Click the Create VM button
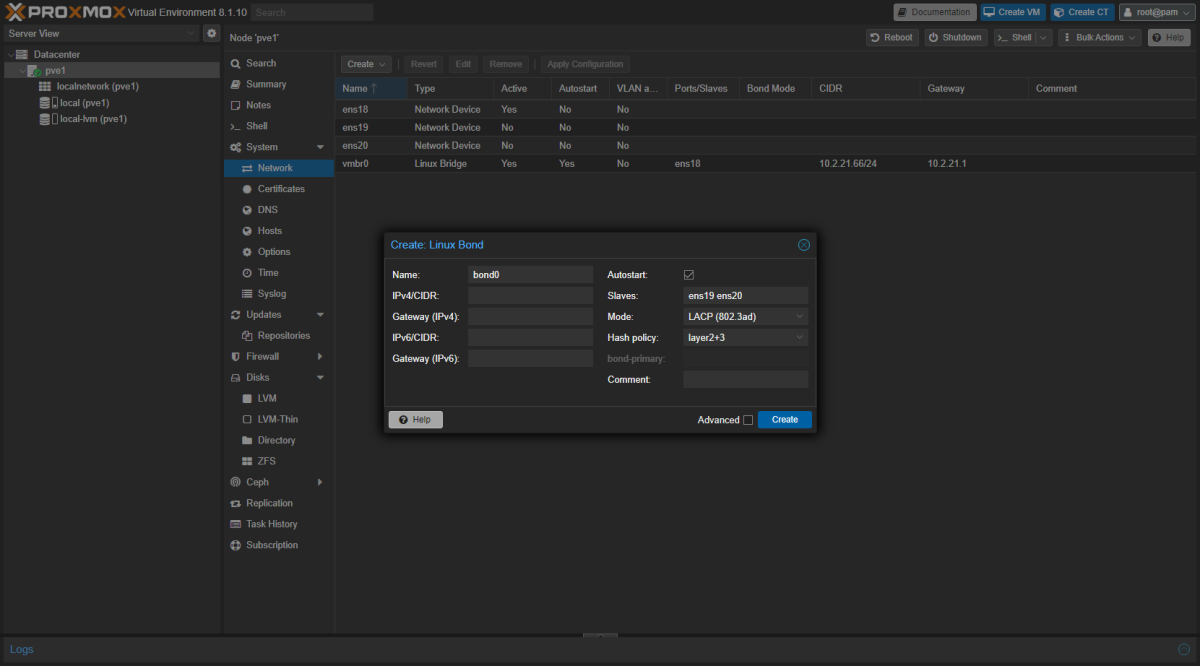Image resolution: width=1200 pixels, height=666 pixels. point(1011,12)
